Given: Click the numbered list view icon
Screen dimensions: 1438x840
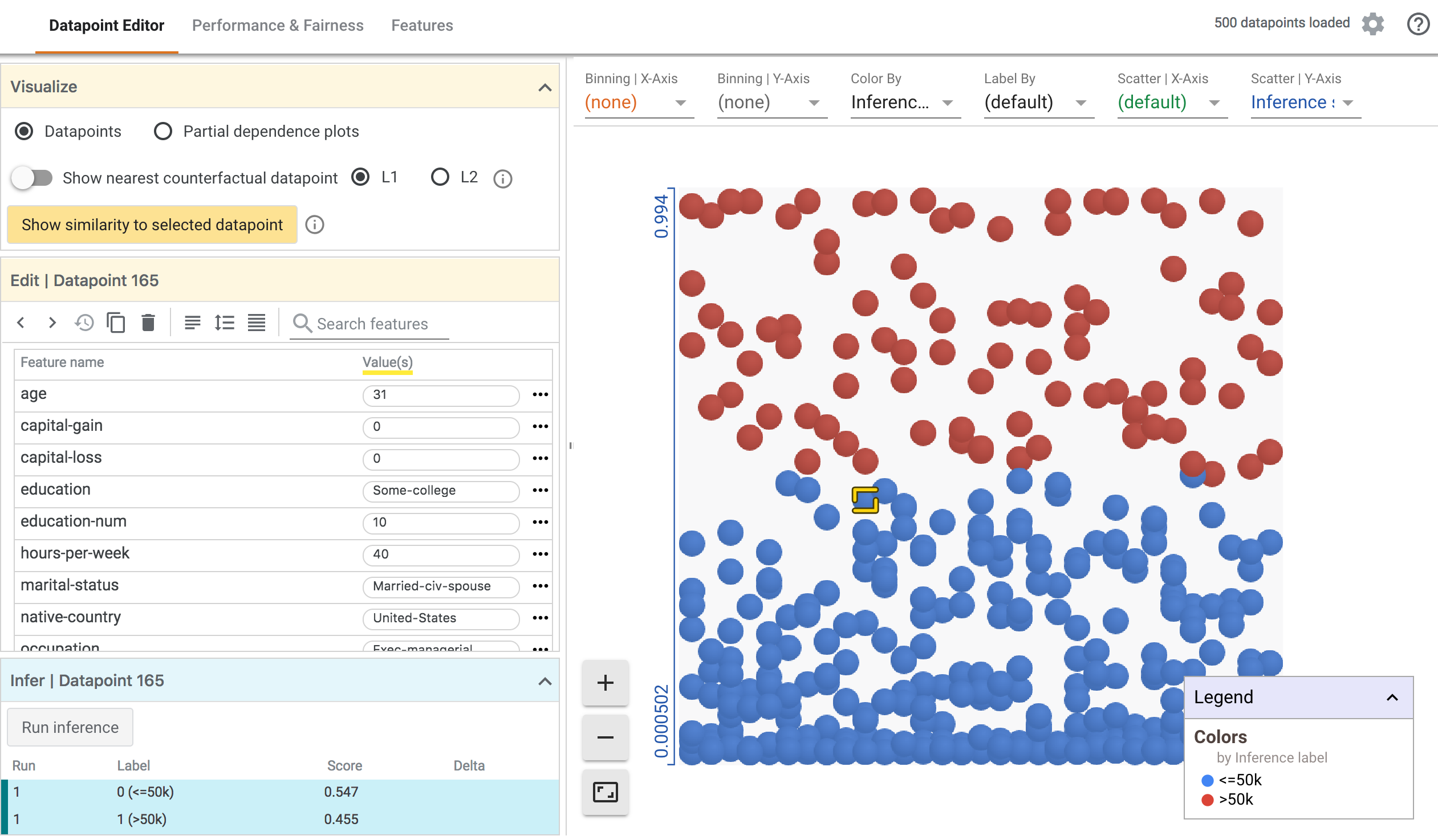Looking at the screenshot, I should 224,323.
